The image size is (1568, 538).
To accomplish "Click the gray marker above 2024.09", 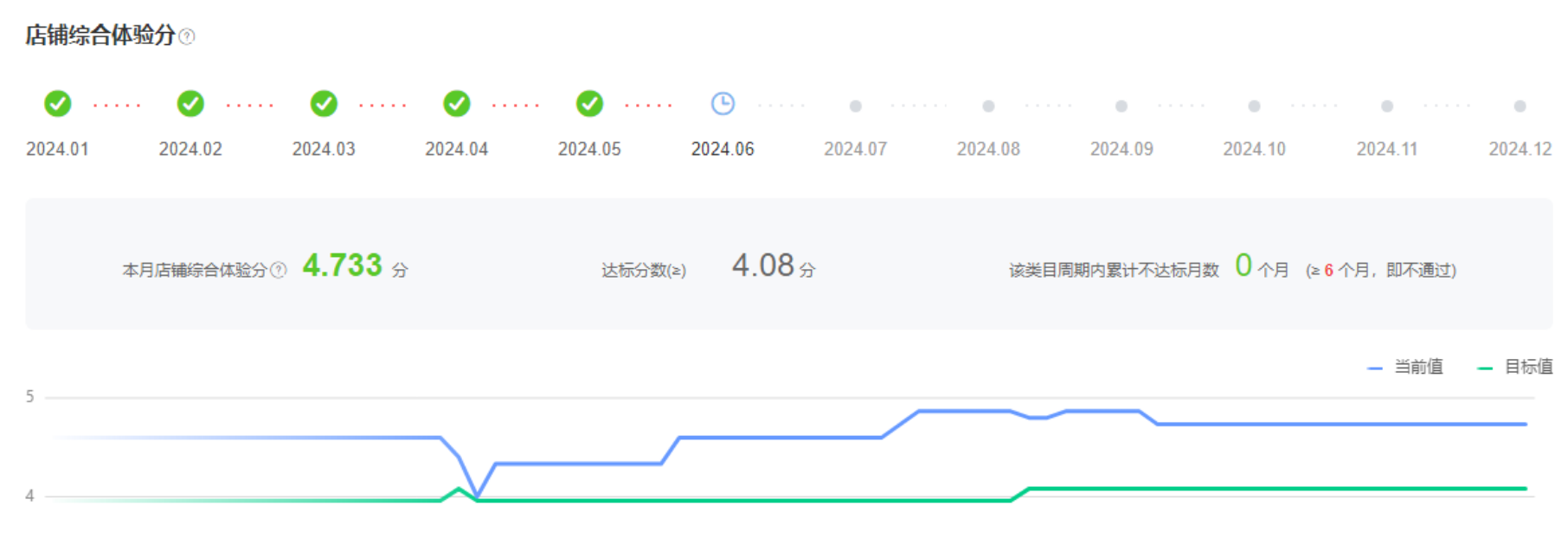I will [x=1121, y=106].
